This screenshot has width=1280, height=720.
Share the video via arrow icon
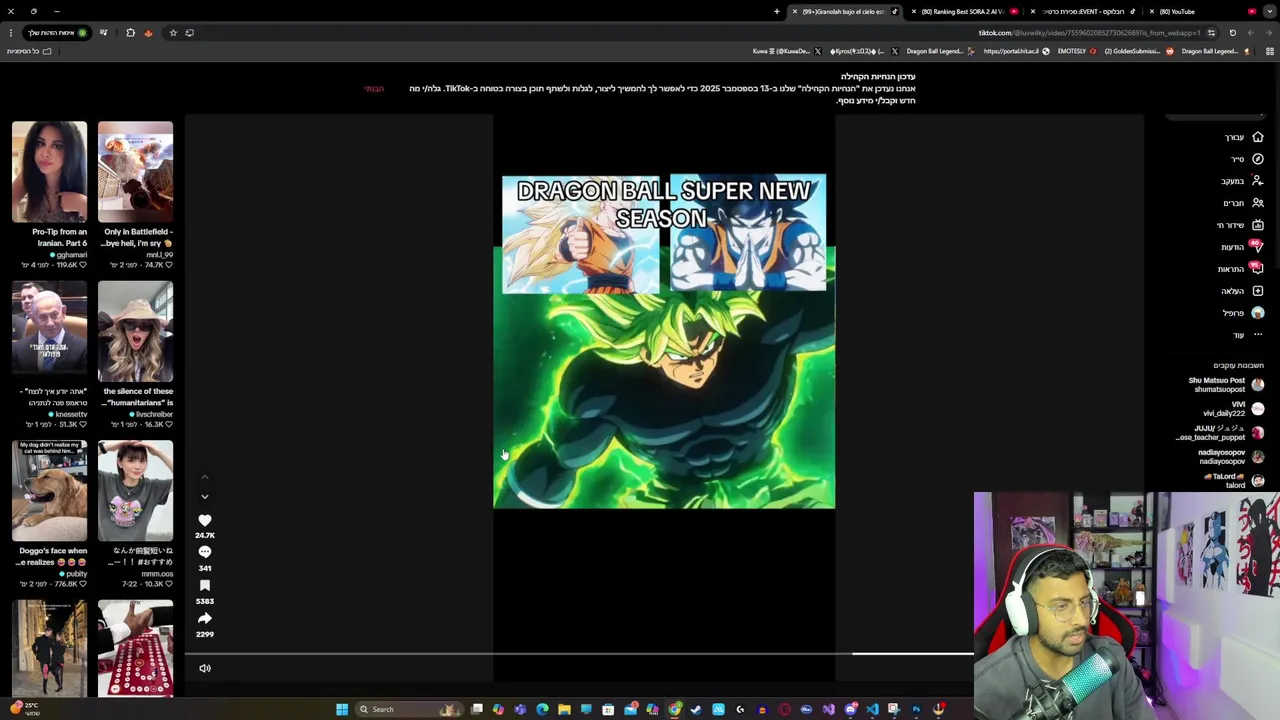point(204,618)
